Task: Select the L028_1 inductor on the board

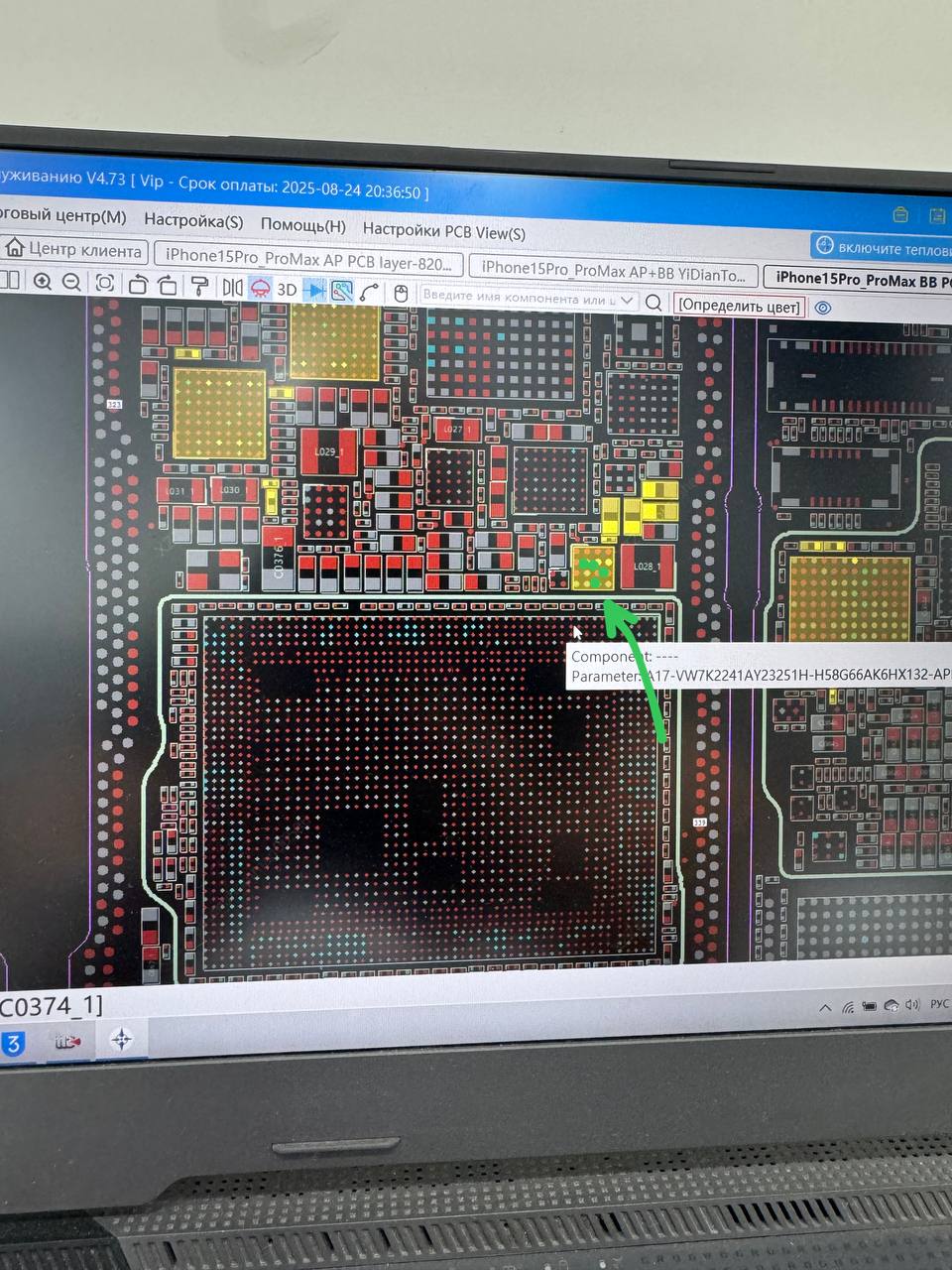Action: (x=648, y=567)
